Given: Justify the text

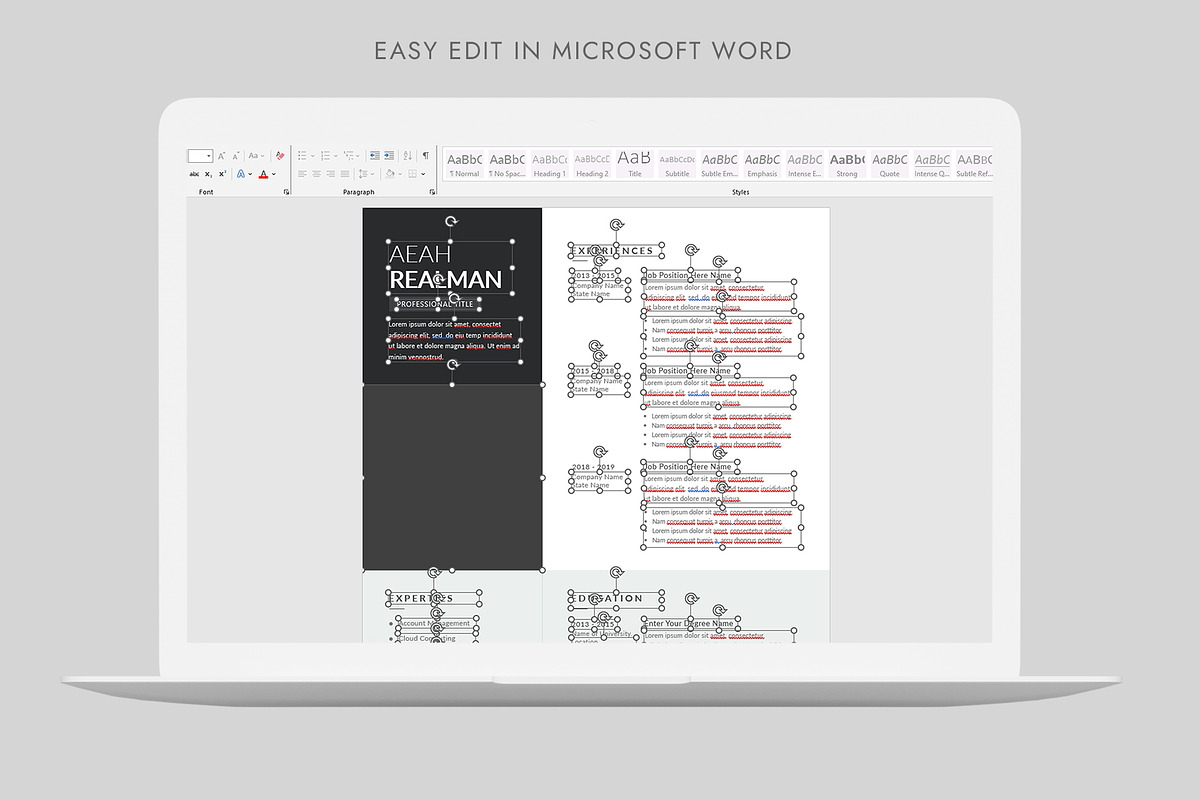Looking at the screenshot, I should (345, 174).
